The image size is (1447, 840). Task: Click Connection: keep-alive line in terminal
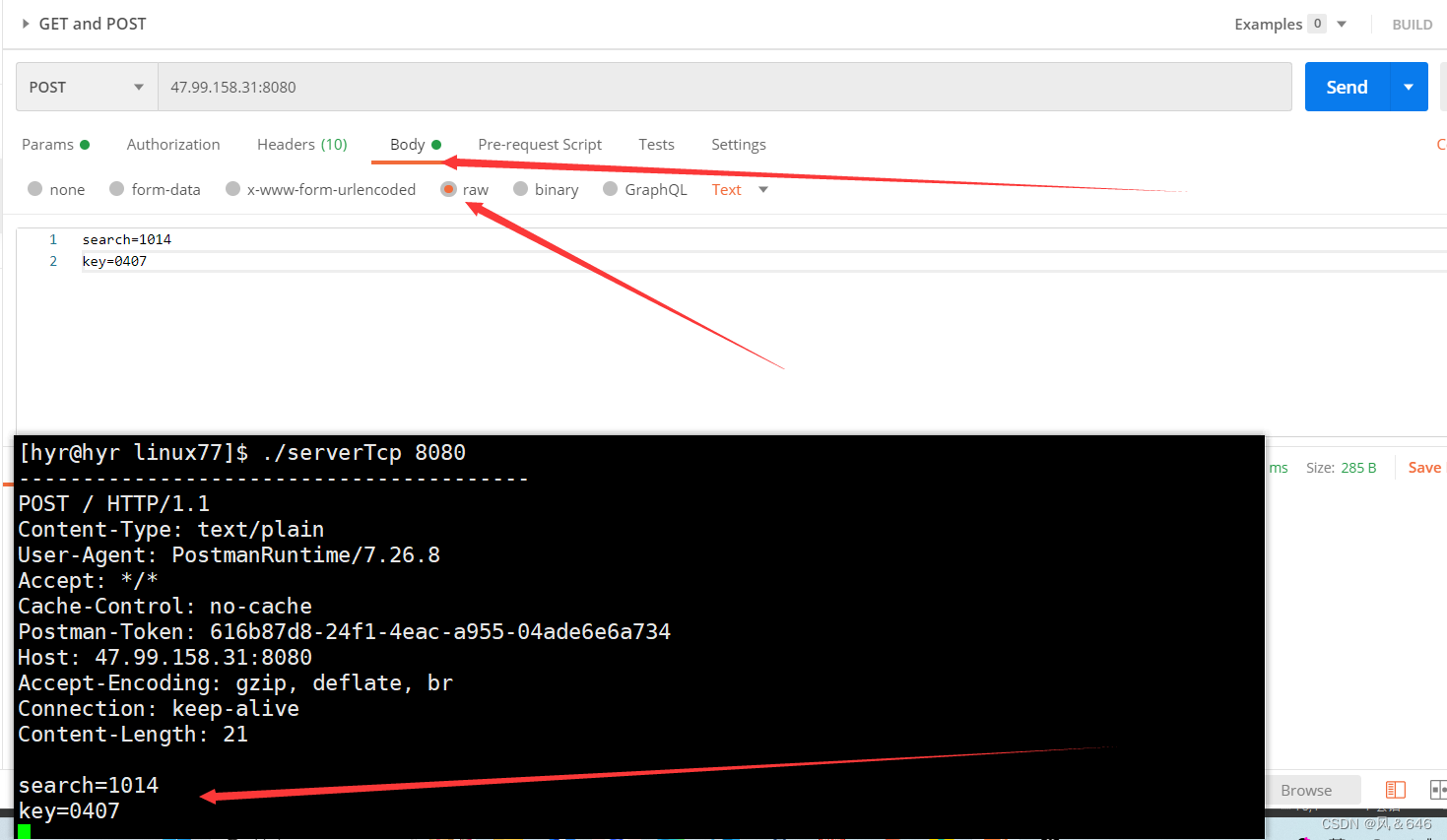[159, 709]
